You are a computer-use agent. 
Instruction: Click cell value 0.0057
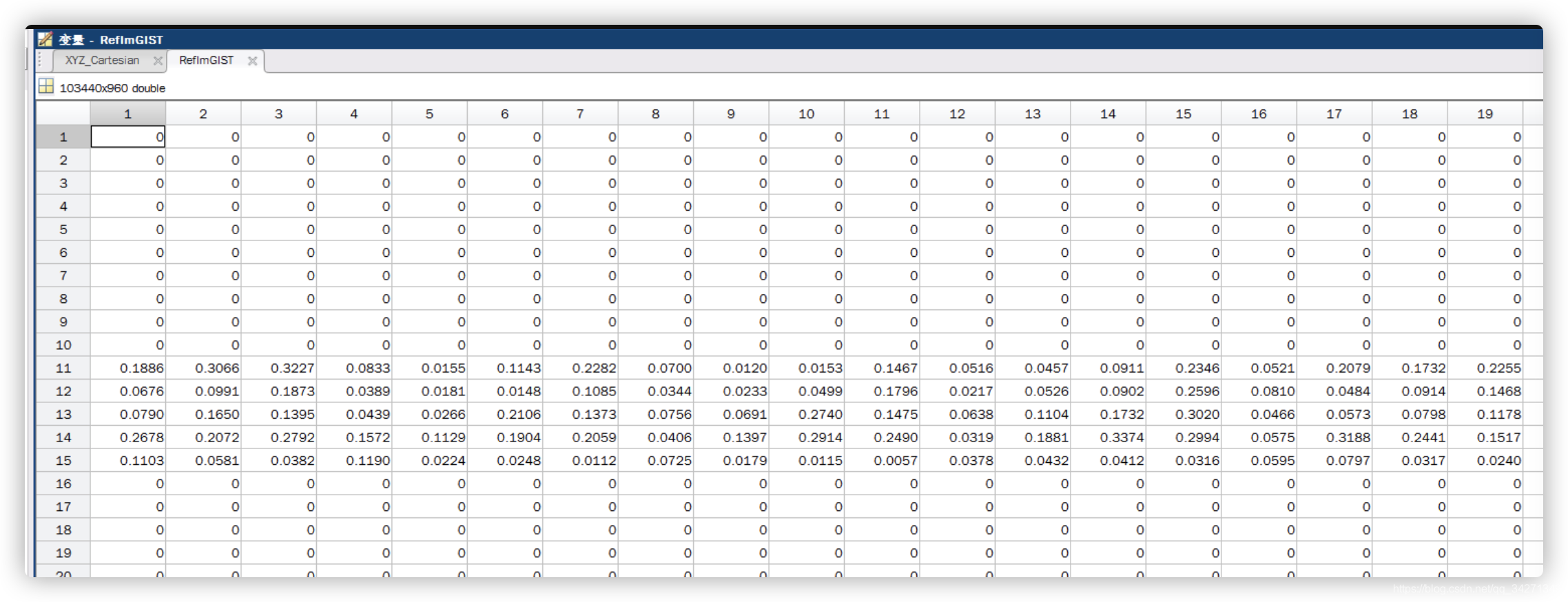pos(896,460)
